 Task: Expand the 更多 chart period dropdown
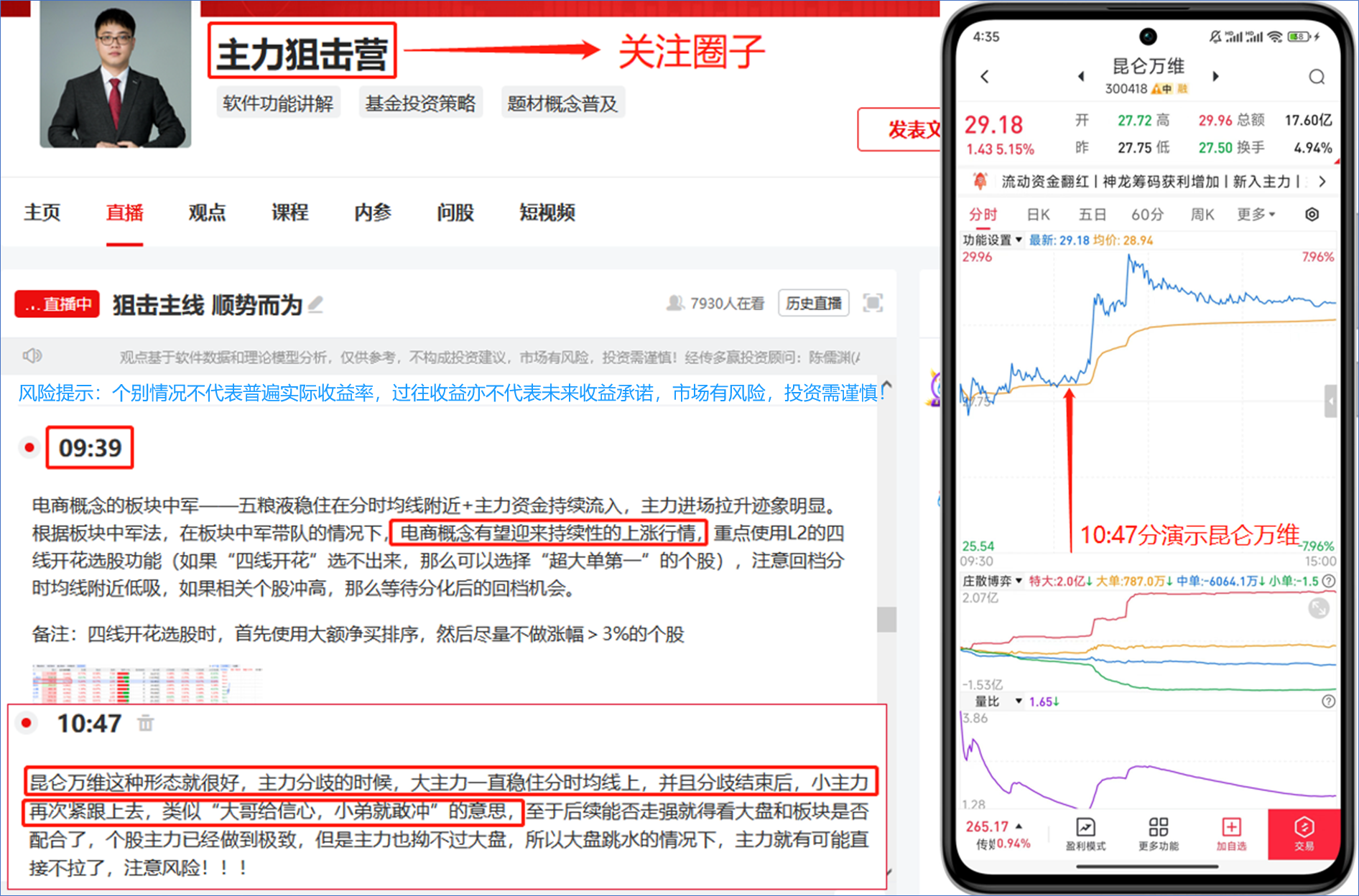coord(1256,215)
